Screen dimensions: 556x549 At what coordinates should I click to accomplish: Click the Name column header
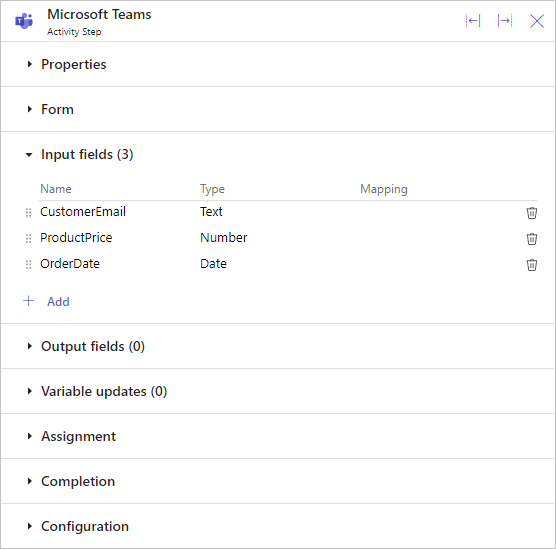click(x=56, y=189)
